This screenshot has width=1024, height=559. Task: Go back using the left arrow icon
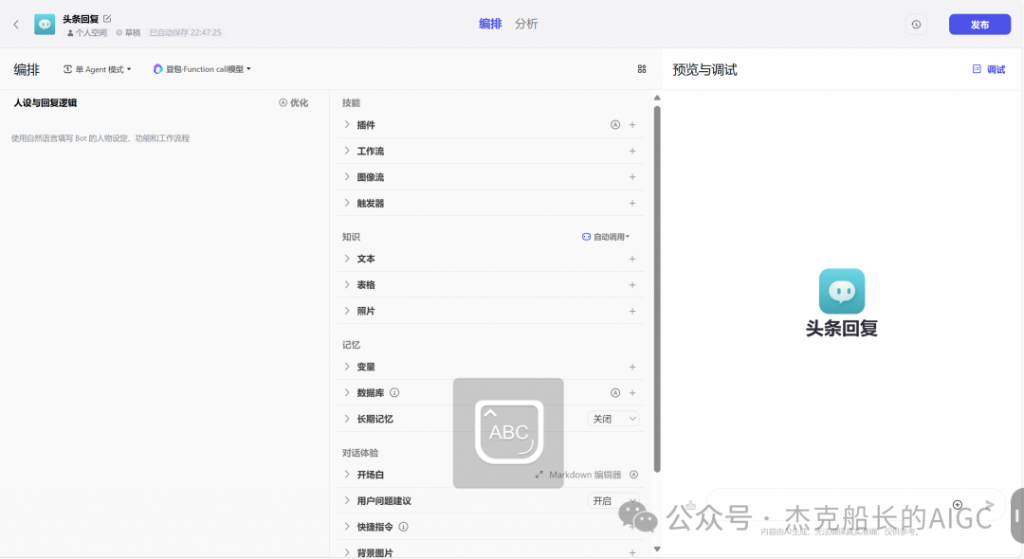16,25
